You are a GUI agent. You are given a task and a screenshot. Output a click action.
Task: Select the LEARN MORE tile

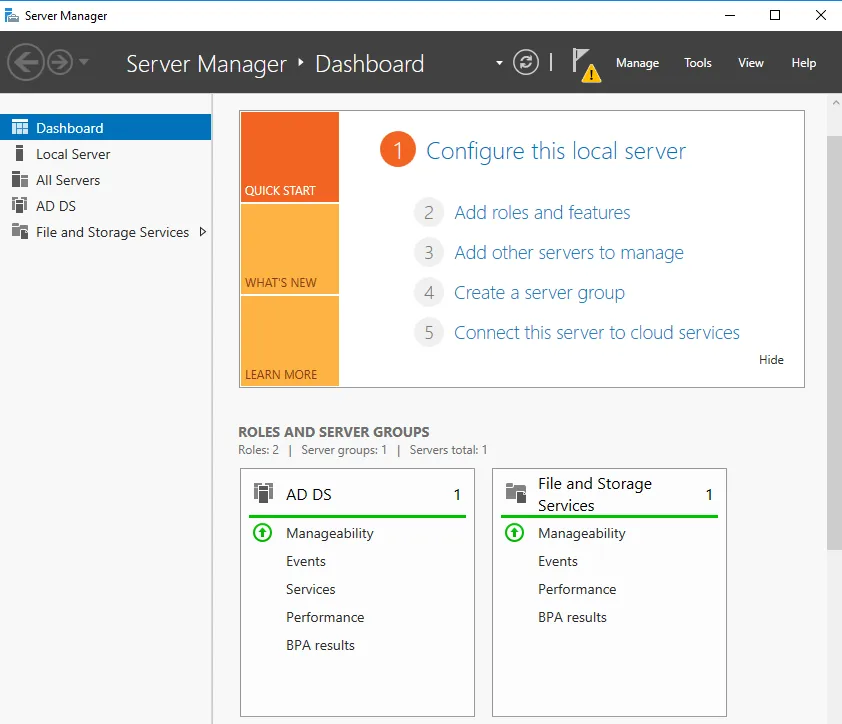[x=290, y=341]
